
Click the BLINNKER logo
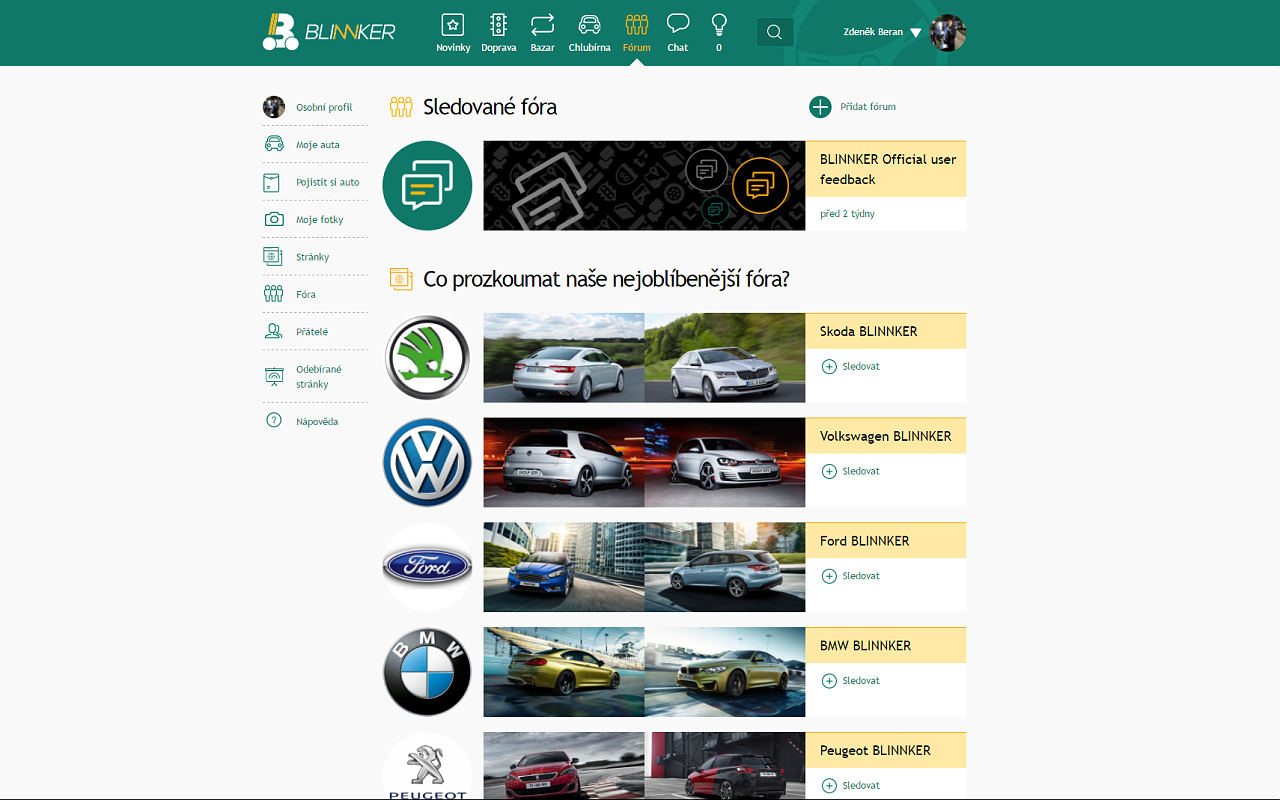tap(329, 31)
